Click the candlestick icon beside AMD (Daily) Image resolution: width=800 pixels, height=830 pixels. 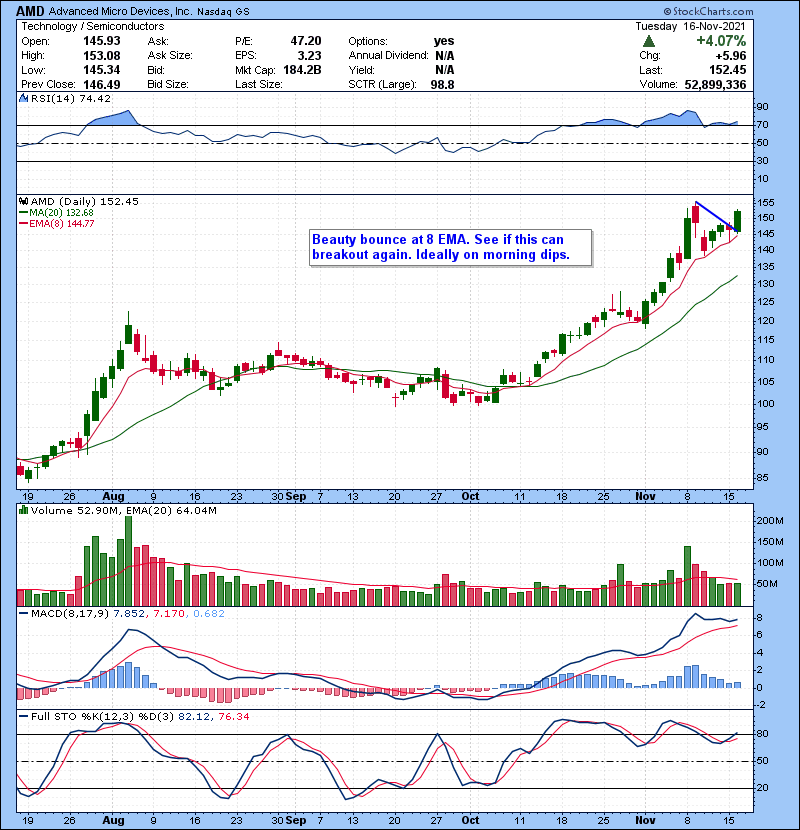tap(23, 201)
